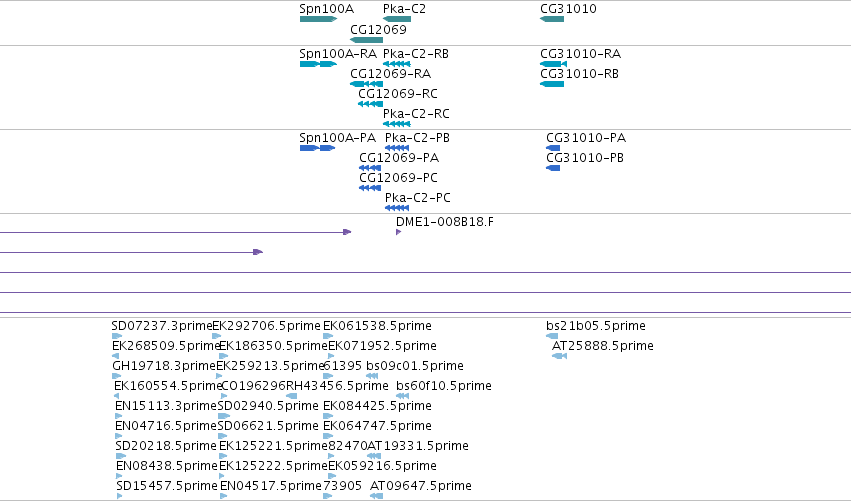Select the Pka-C2-RC transcript glyph
Screen dimensions: 851x501
pos(397,124)
